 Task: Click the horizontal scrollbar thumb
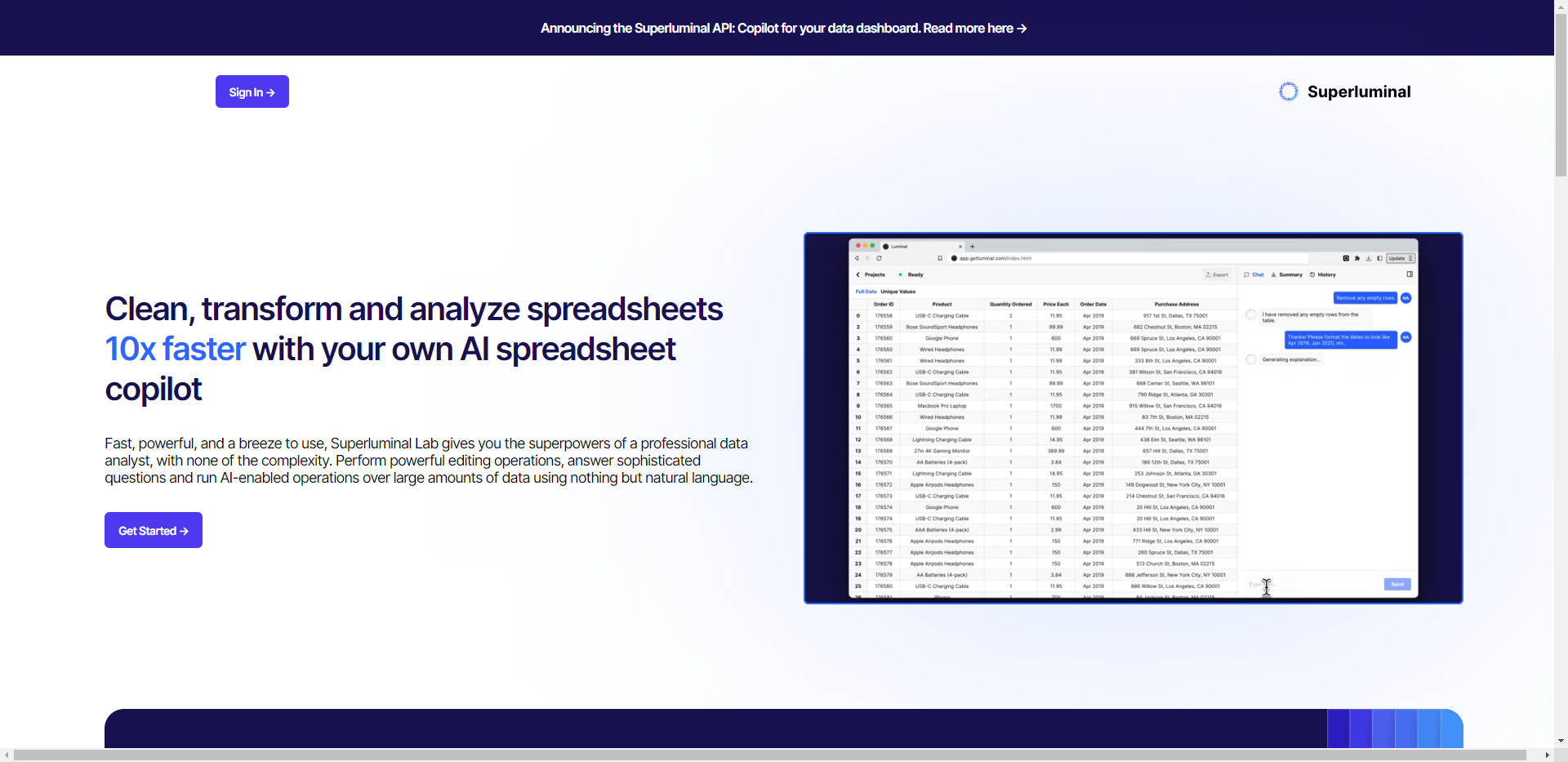coord(770,755)
